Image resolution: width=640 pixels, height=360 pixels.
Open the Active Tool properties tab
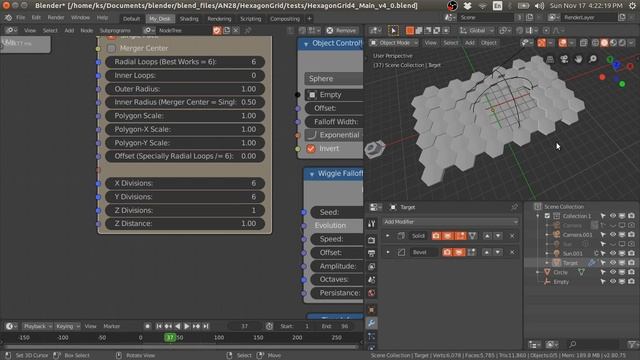[x=371, y=224]
